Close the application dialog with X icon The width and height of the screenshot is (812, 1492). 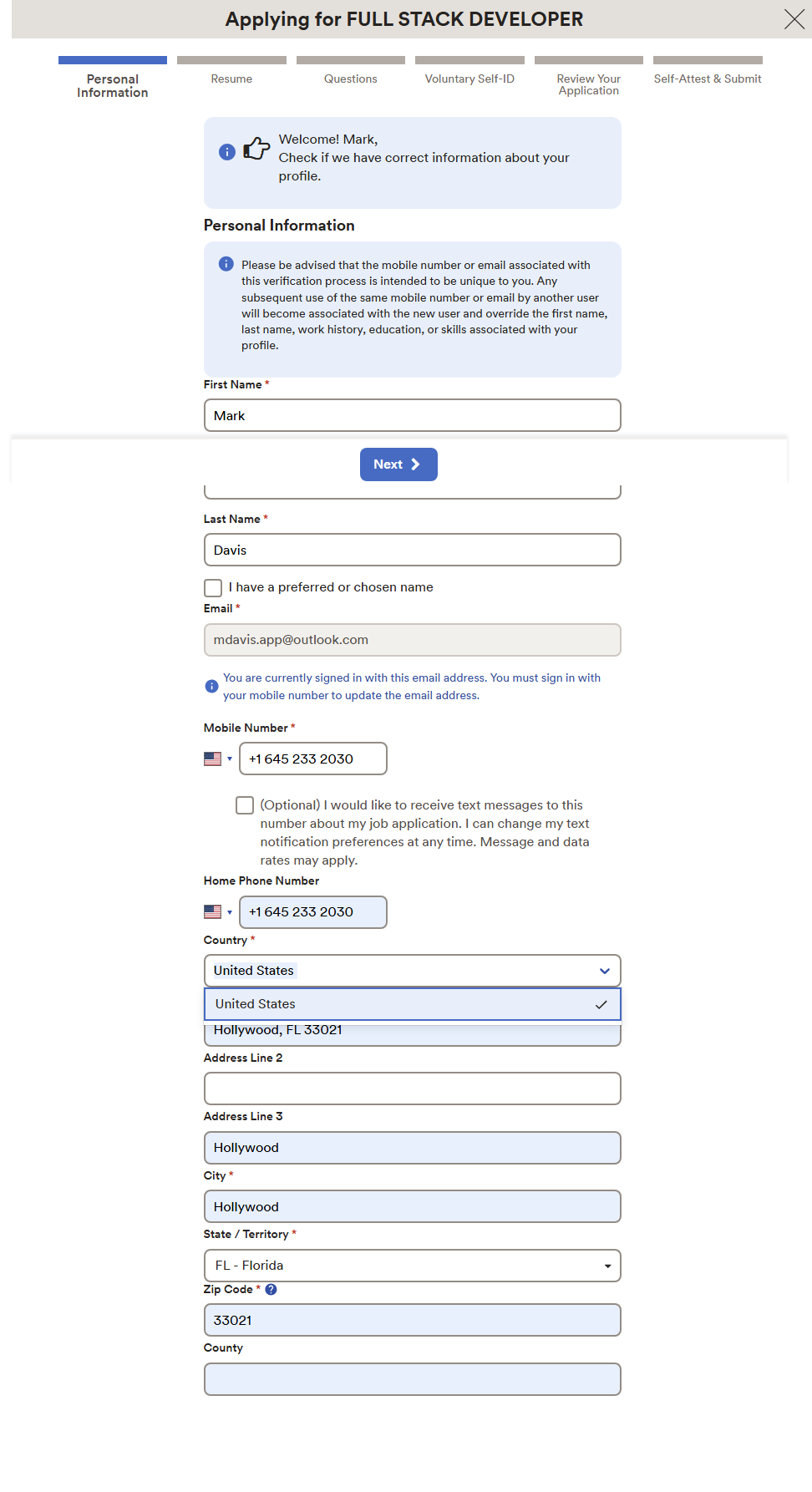click(x=794, y=19)
